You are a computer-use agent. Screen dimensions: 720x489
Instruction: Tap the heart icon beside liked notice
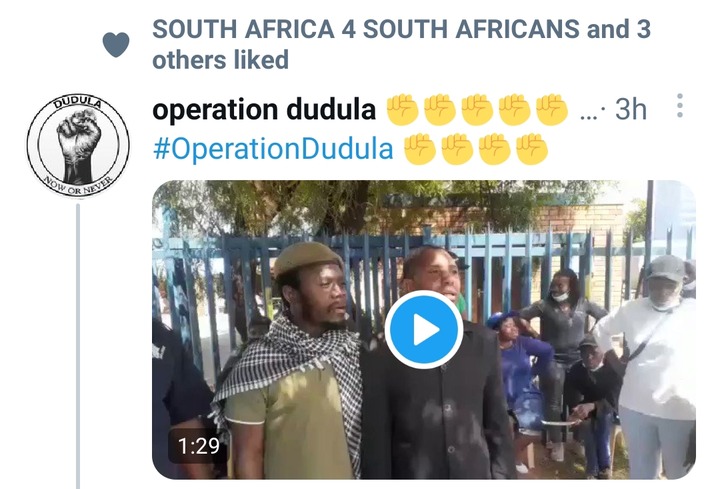(116, 45)
